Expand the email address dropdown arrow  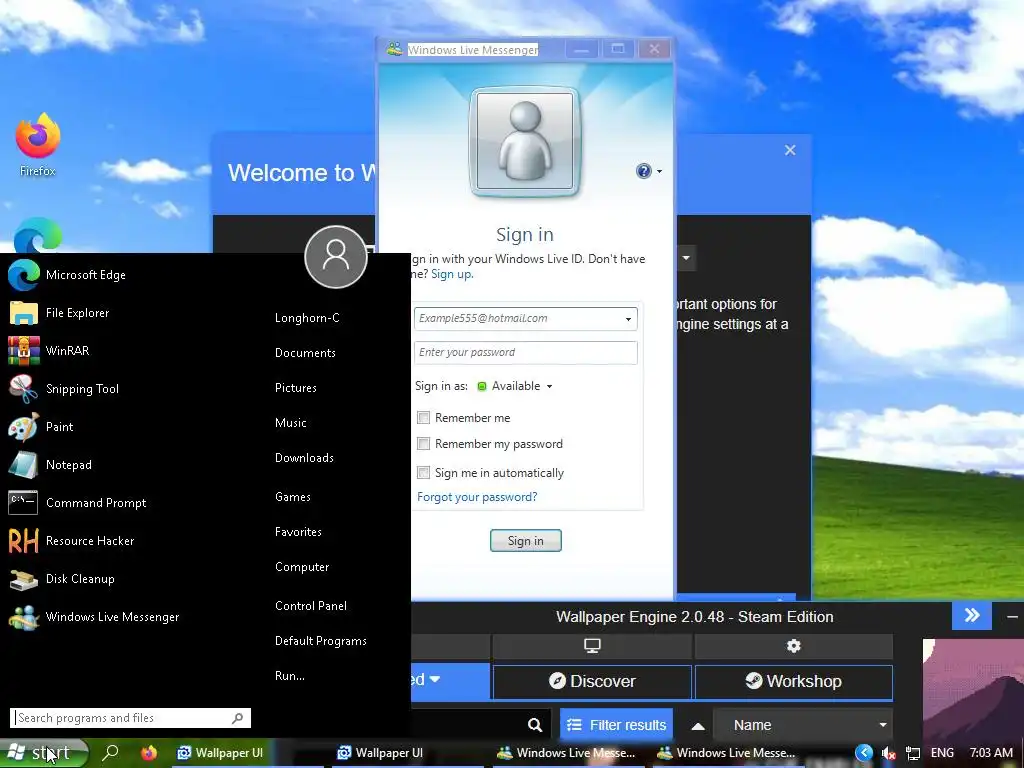tap(628, 319)
